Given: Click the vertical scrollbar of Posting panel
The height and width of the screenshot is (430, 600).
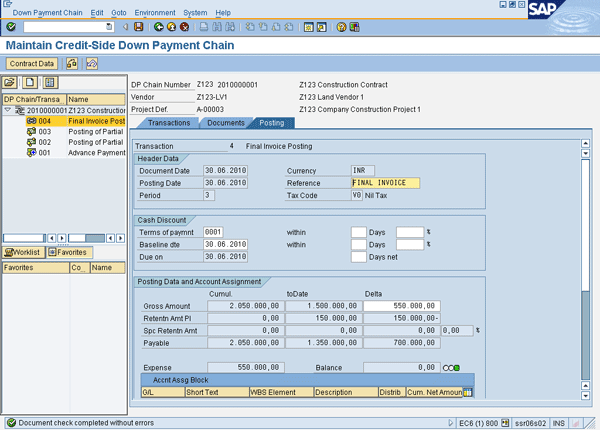Looking at the screenshot, I should (586, 250).
